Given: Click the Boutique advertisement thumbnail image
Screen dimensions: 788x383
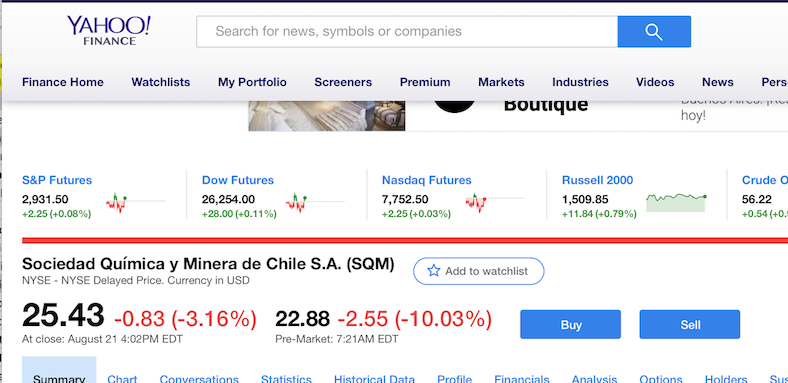Looking at the screenshot, I should point(327,116).
